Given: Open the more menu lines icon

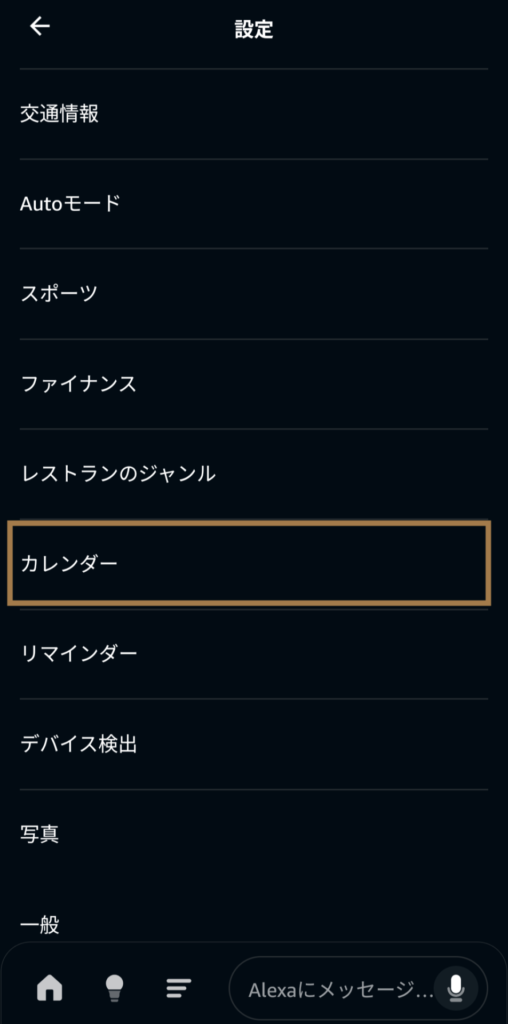Looking at the screenshot, I should click(178, 987).
